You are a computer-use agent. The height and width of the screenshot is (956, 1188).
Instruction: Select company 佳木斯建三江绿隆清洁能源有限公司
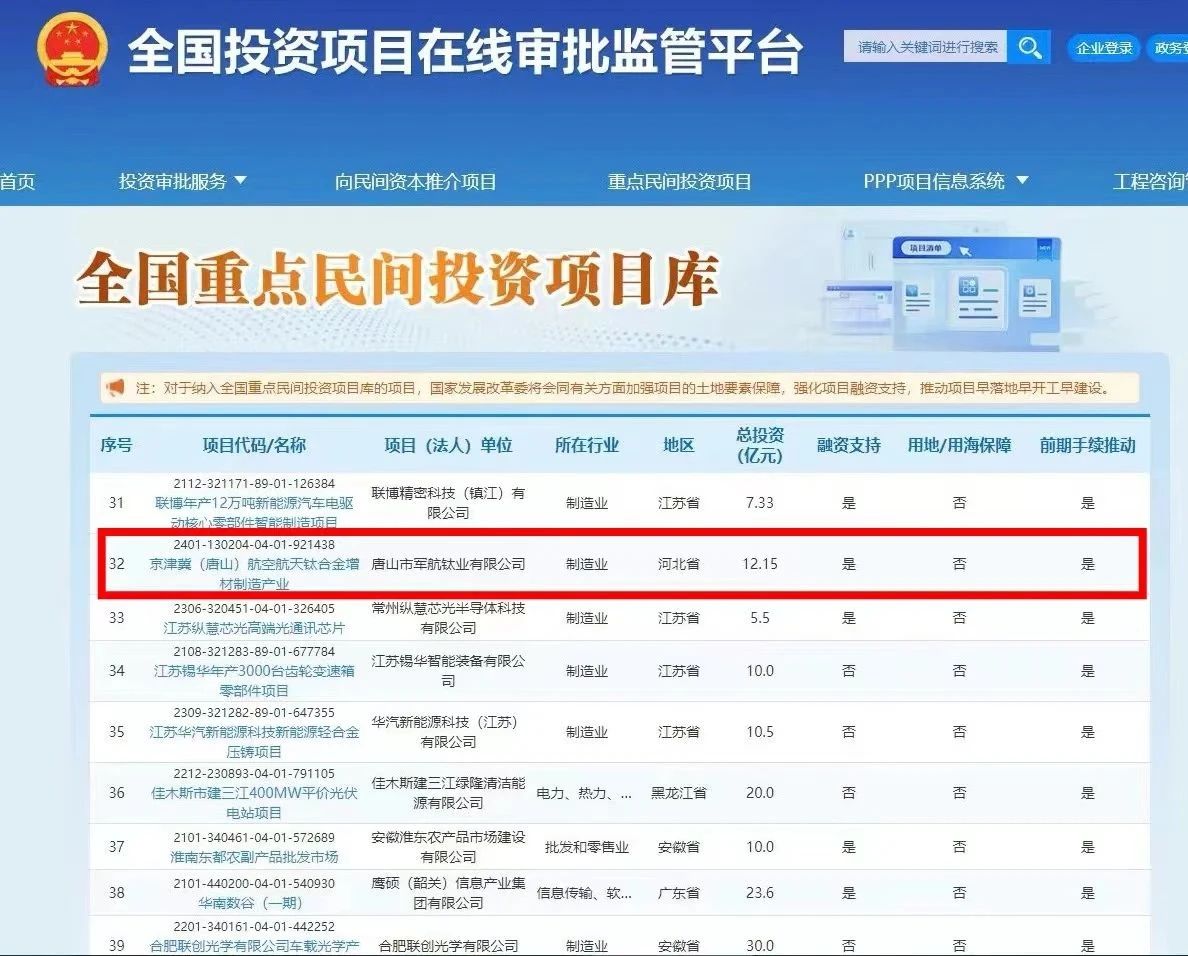(449, 792)
